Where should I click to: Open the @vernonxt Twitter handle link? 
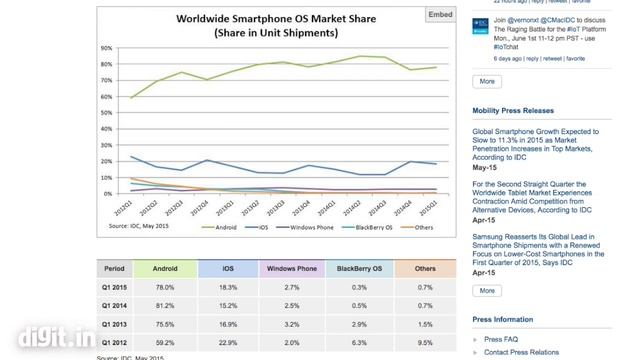[x=522, y=20]
